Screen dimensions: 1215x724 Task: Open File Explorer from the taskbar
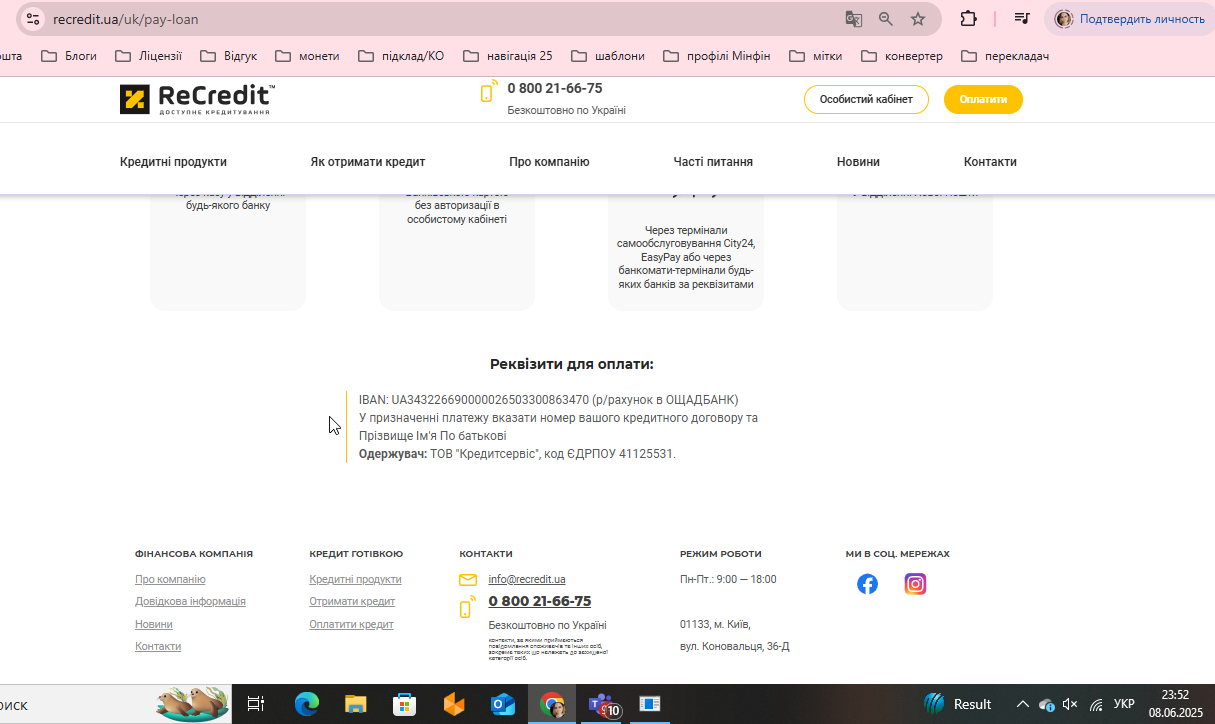point(356,704)
